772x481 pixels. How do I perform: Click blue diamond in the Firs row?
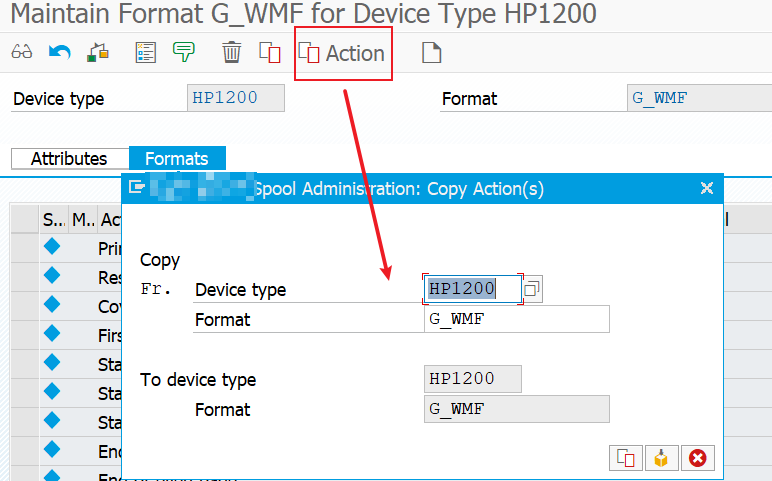52,333
